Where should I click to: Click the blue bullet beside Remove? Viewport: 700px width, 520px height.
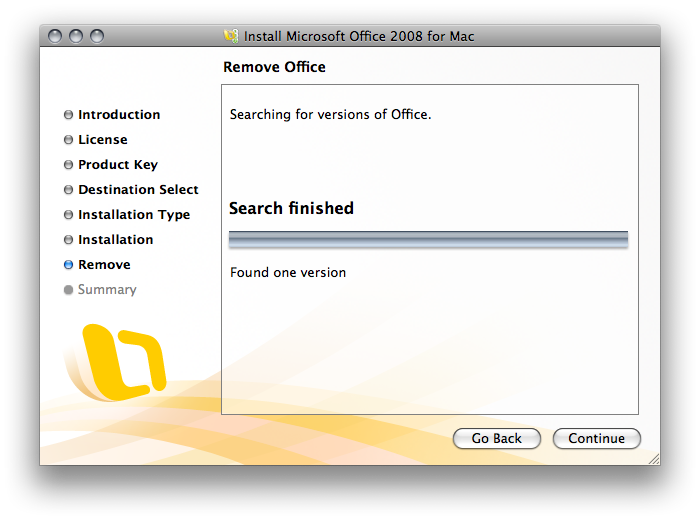(68, 265)
